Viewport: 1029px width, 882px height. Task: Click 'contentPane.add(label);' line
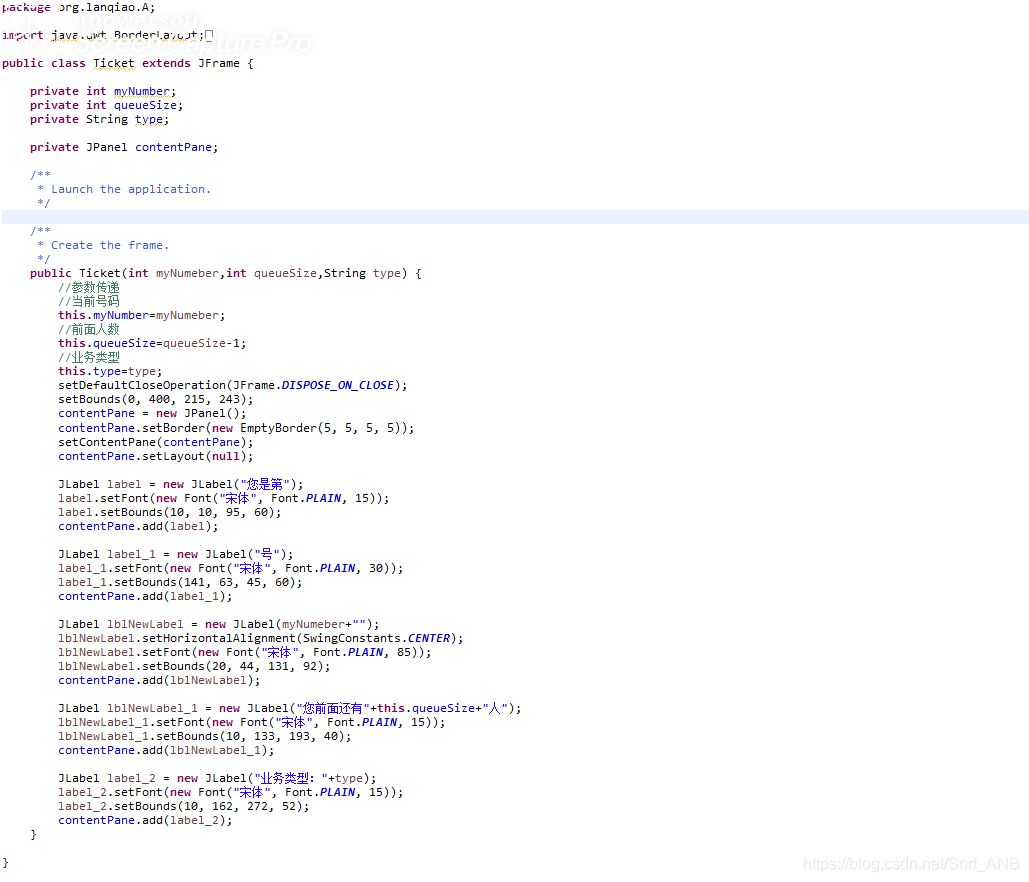pos(138,526)
